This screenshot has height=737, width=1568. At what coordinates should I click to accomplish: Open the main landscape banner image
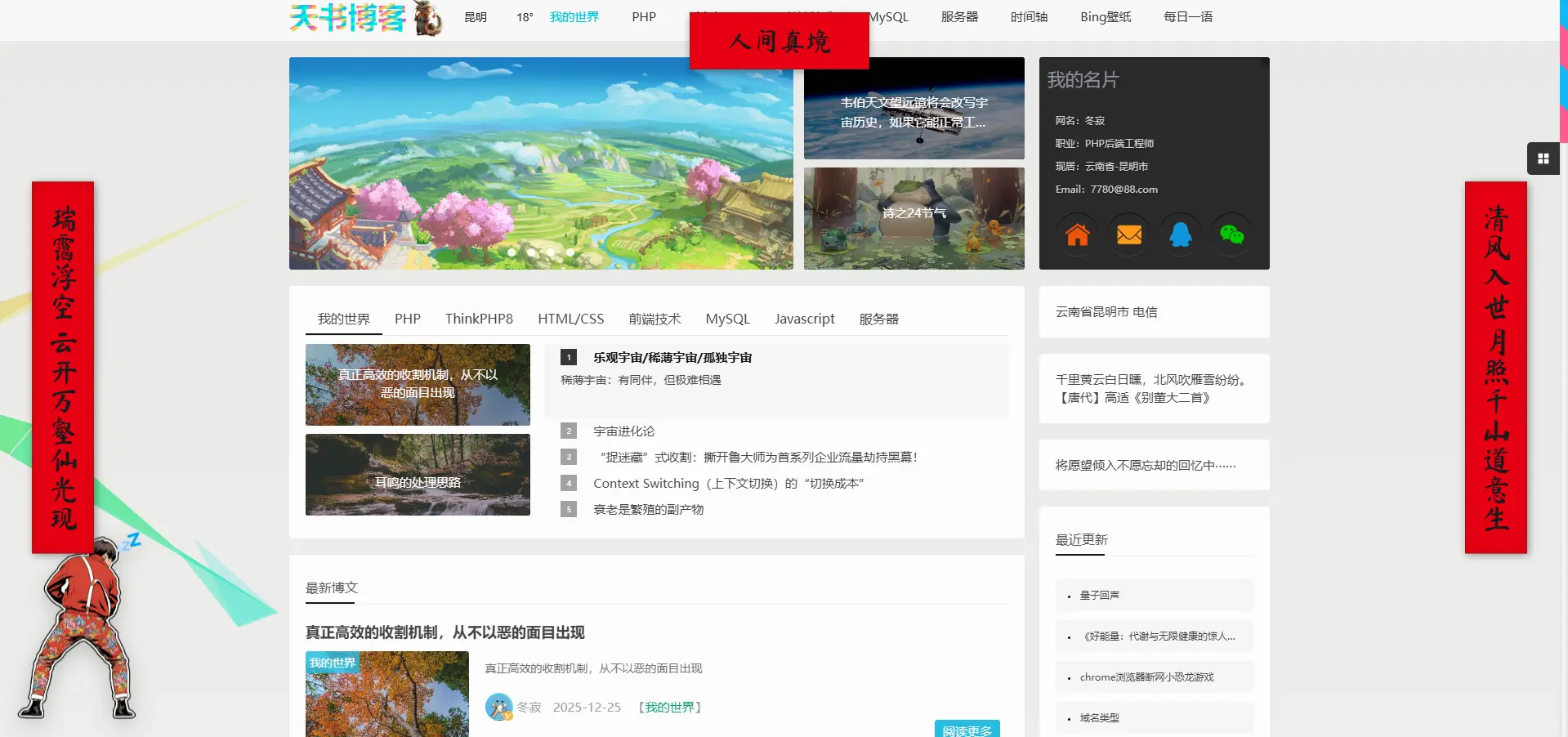[x=541, y=163]
